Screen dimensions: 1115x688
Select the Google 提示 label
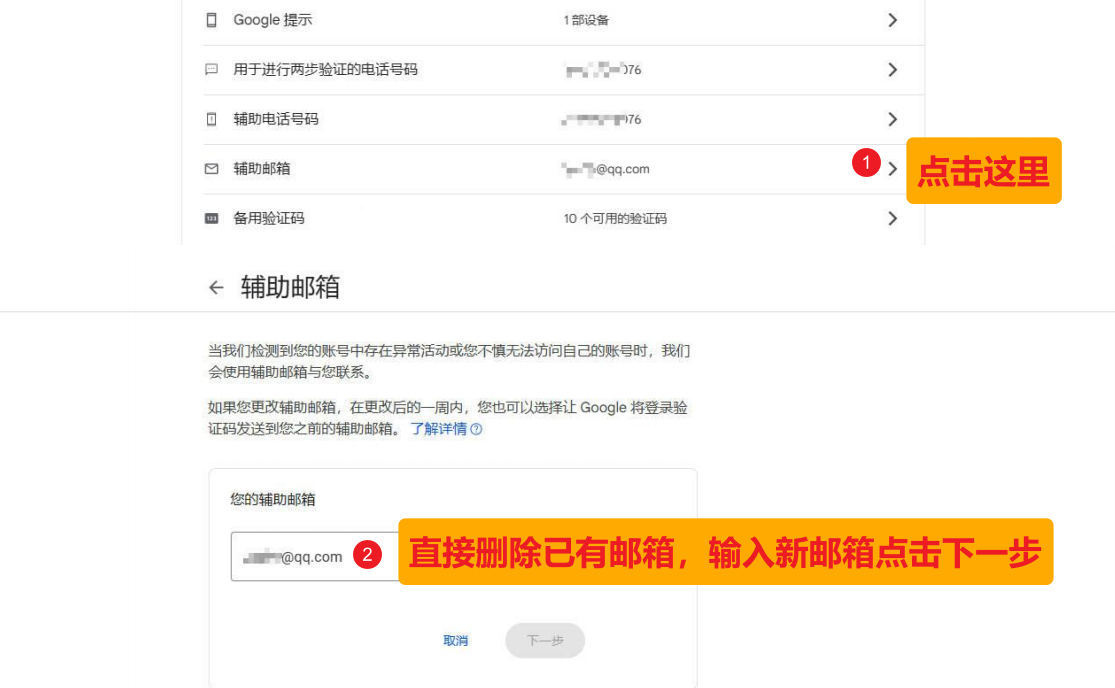272,20
